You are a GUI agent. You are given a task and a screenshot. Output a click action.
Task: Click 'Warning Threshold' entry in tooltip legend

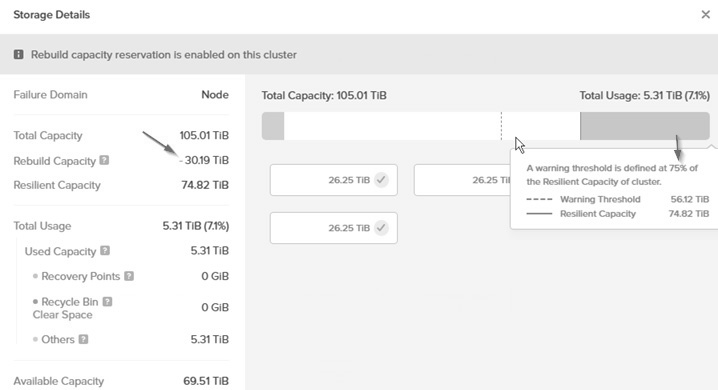(600, 199)
